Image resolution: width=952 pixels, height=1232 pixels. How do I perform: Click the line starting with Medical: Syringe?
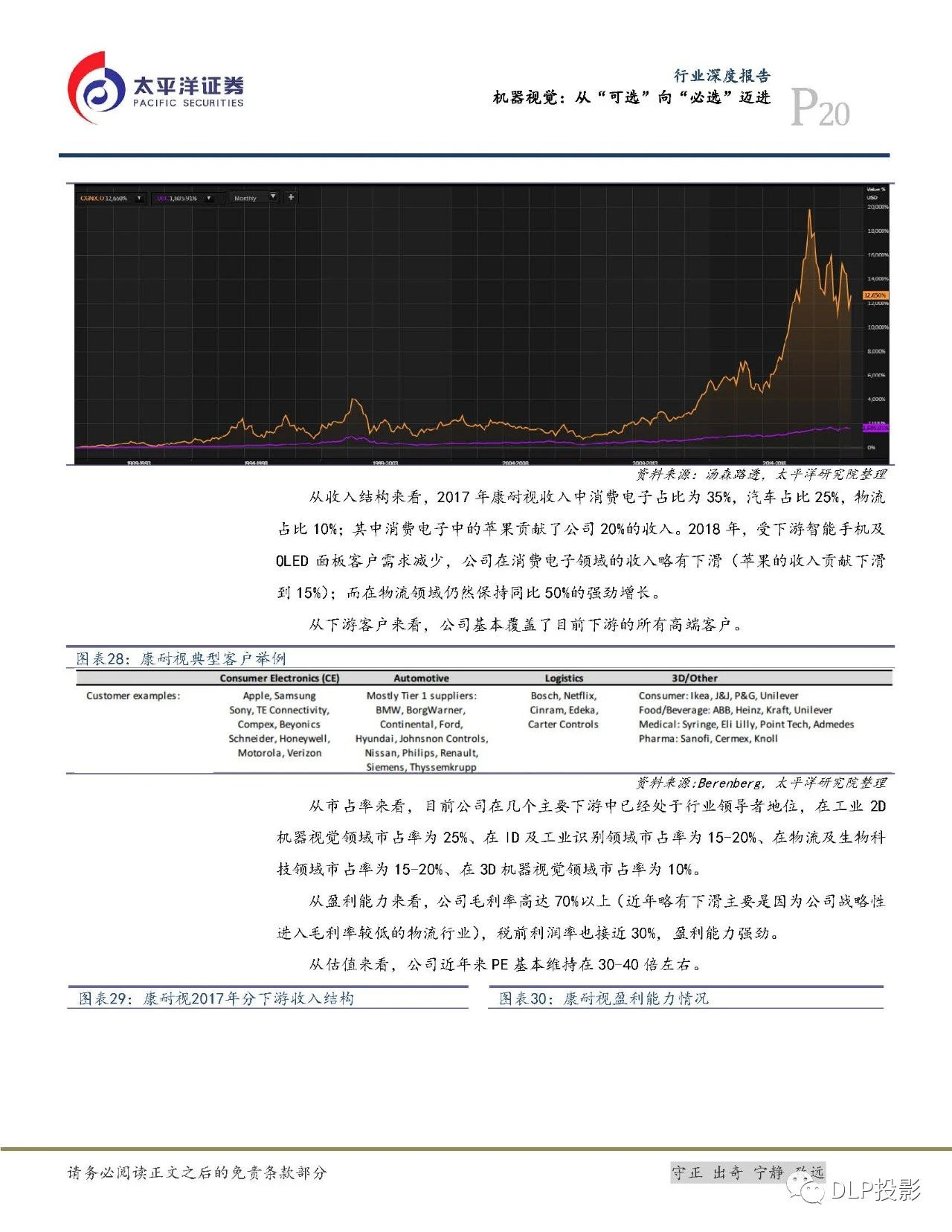pos(746,724)
